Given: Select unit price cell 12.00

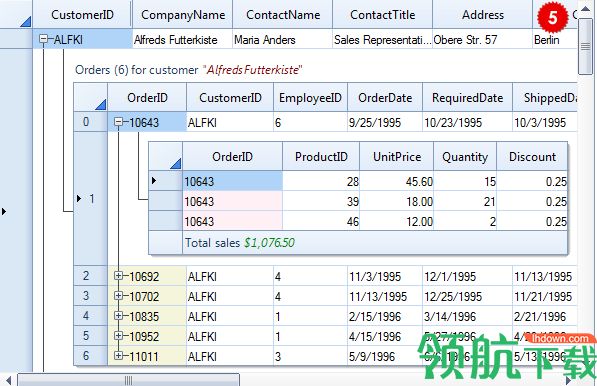Looking at the screenshot, I should (x=397, y=221).
